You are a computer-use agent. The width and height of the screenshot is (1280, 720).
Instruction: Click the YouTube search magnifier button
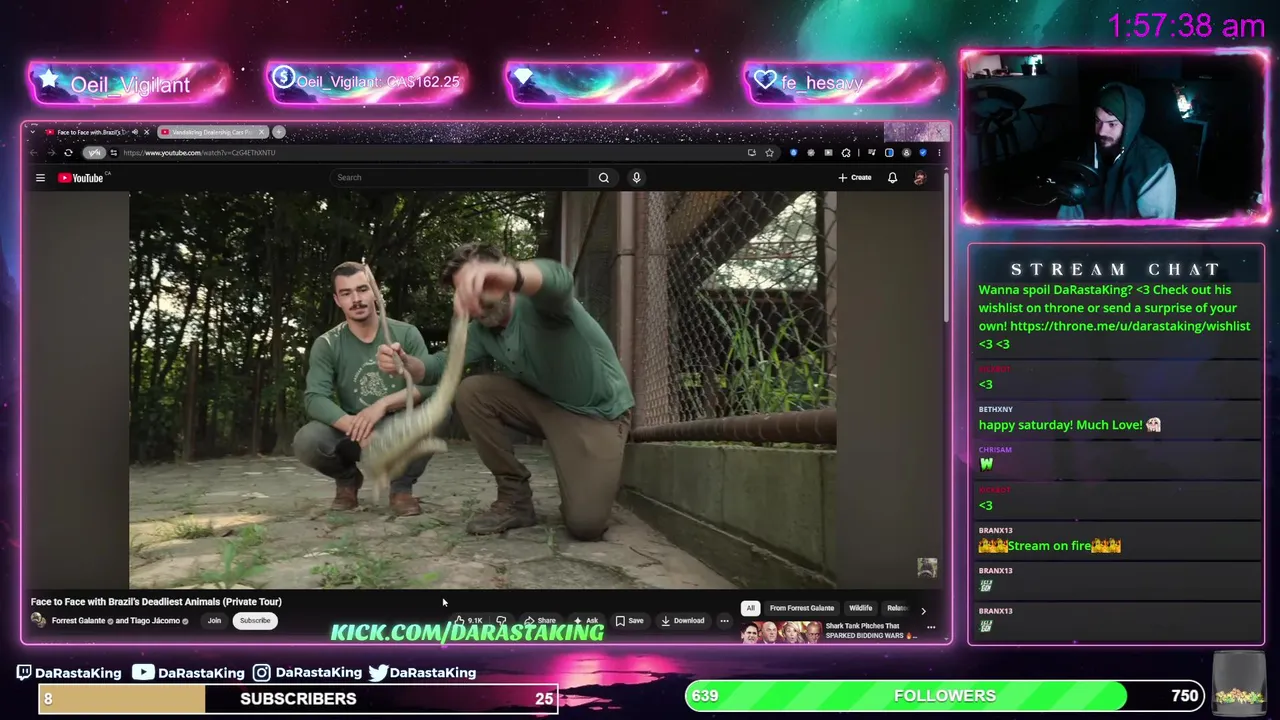pos(604,177)
